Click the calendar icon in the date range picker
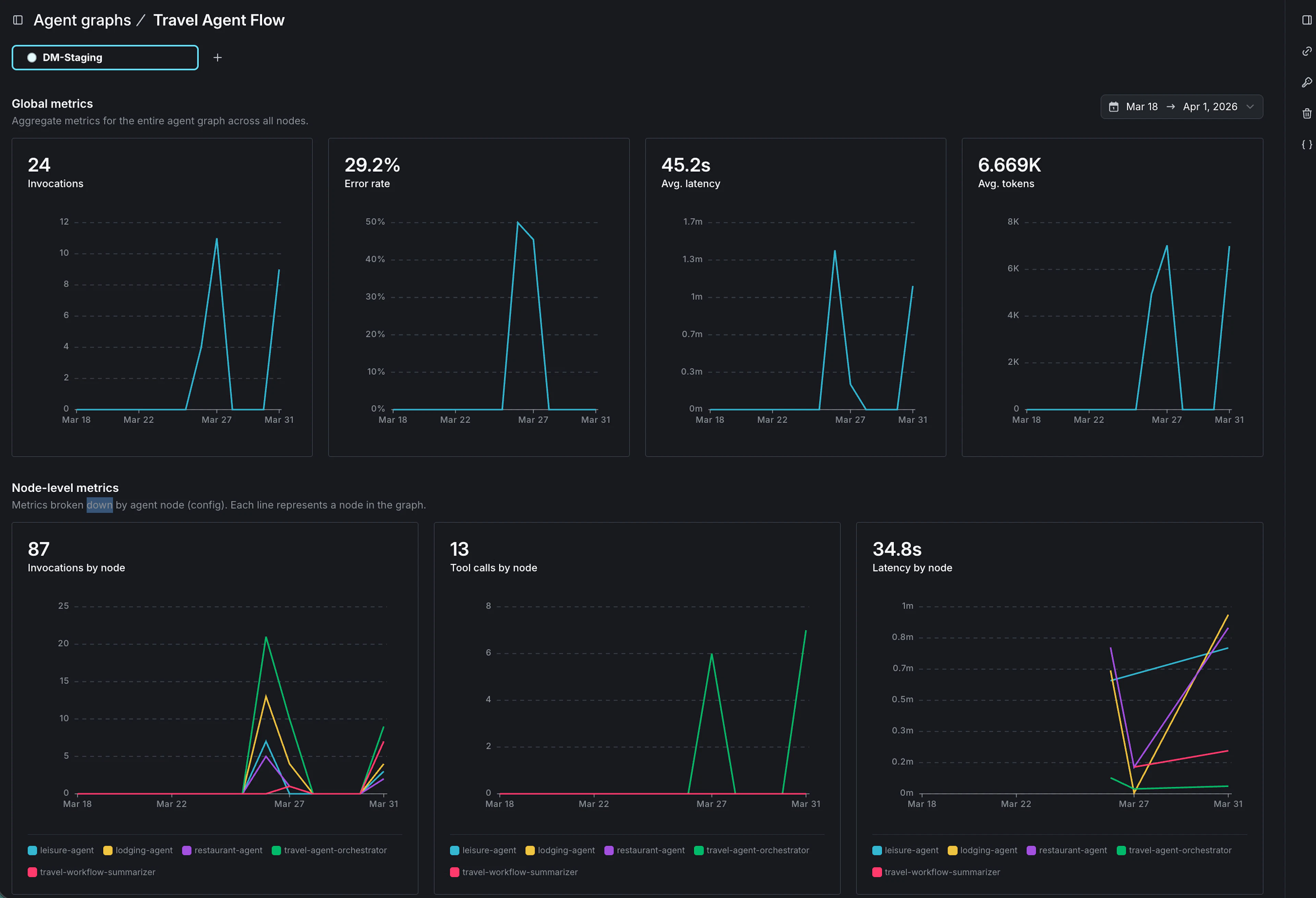1316x898 pixels. click(1114, 107)
